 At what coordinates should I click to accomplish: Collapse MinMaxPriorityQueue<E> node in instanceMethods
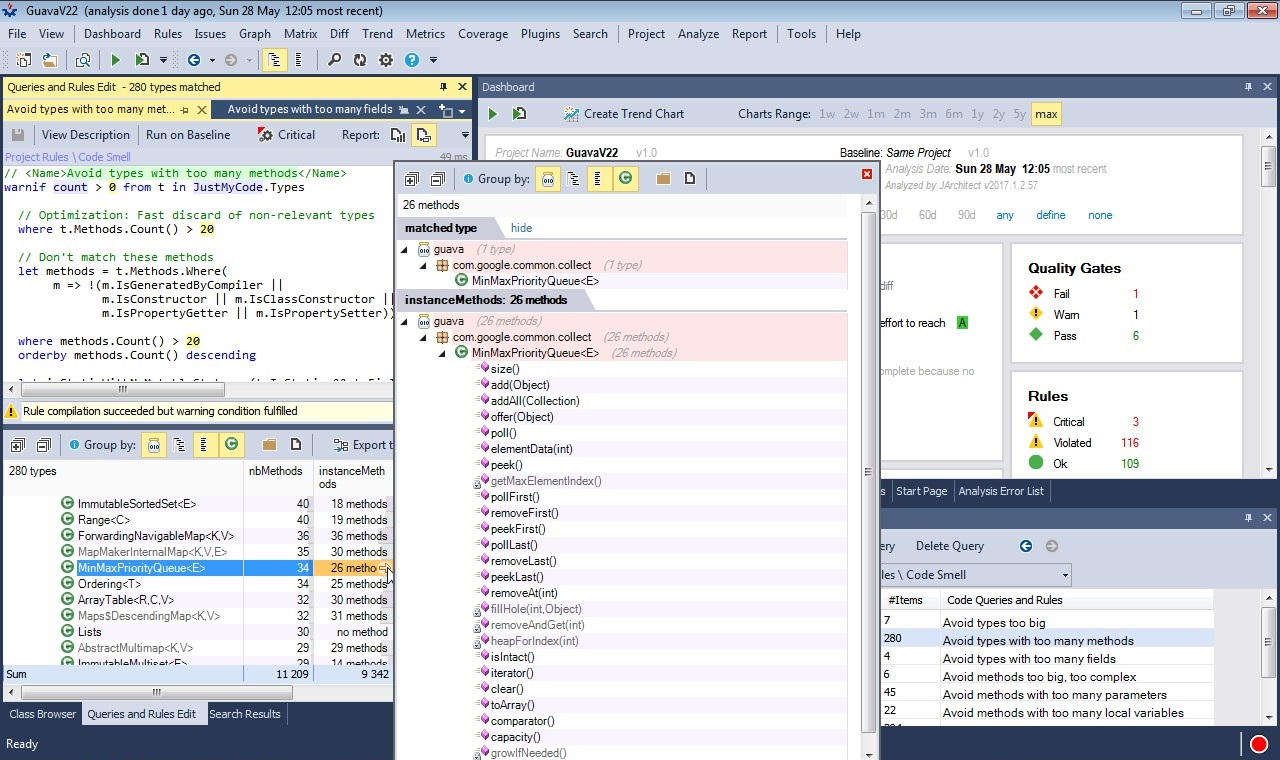[442, 353]
